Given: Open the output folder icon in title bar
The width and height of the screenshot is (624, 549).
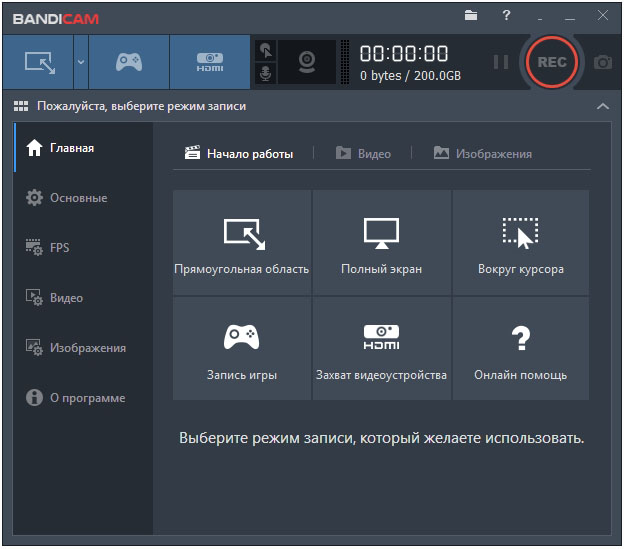Looking at the screenshot, I should [472, 16].
